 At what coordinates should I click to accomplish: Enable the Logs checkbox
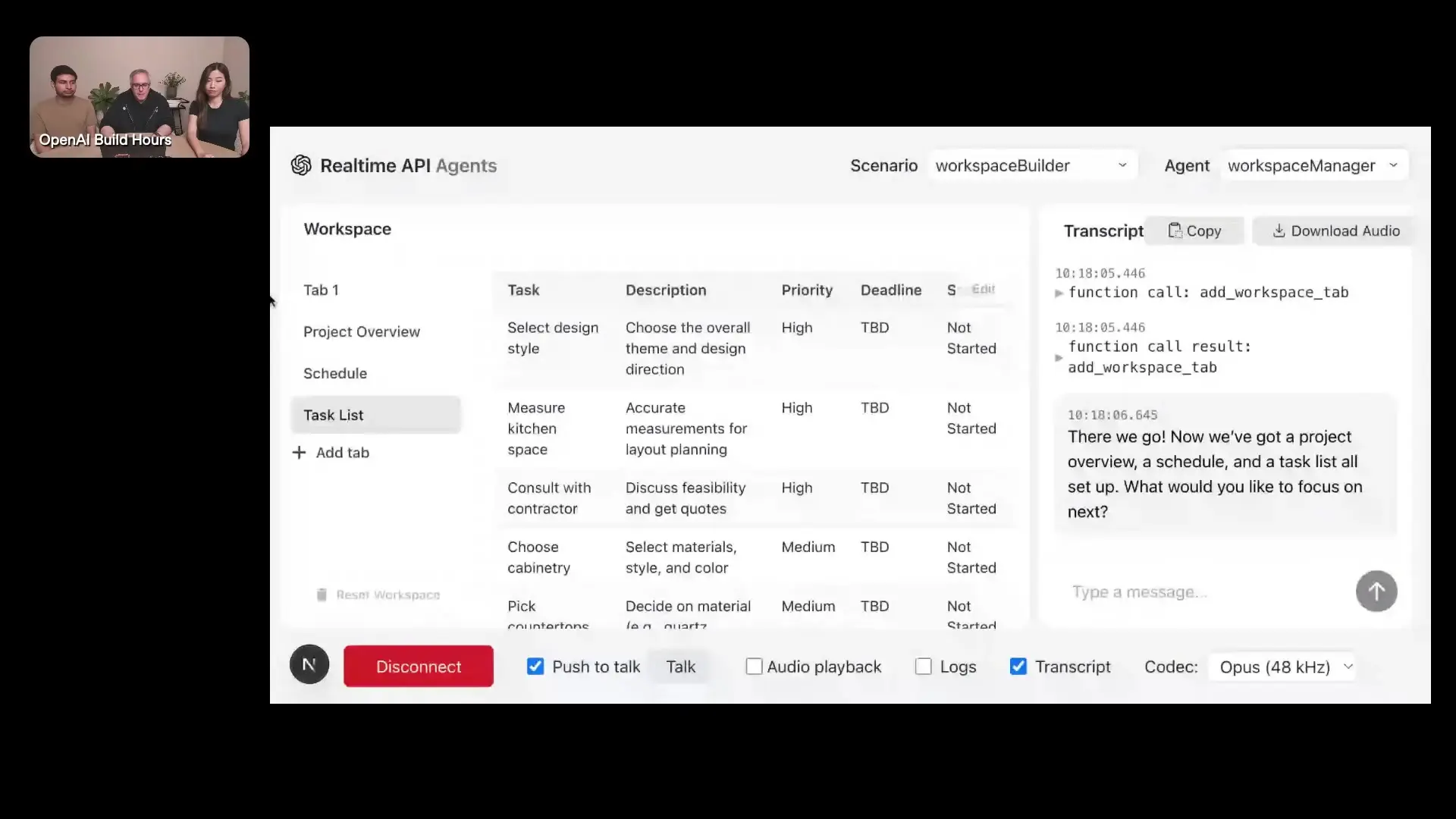(923, 667)
